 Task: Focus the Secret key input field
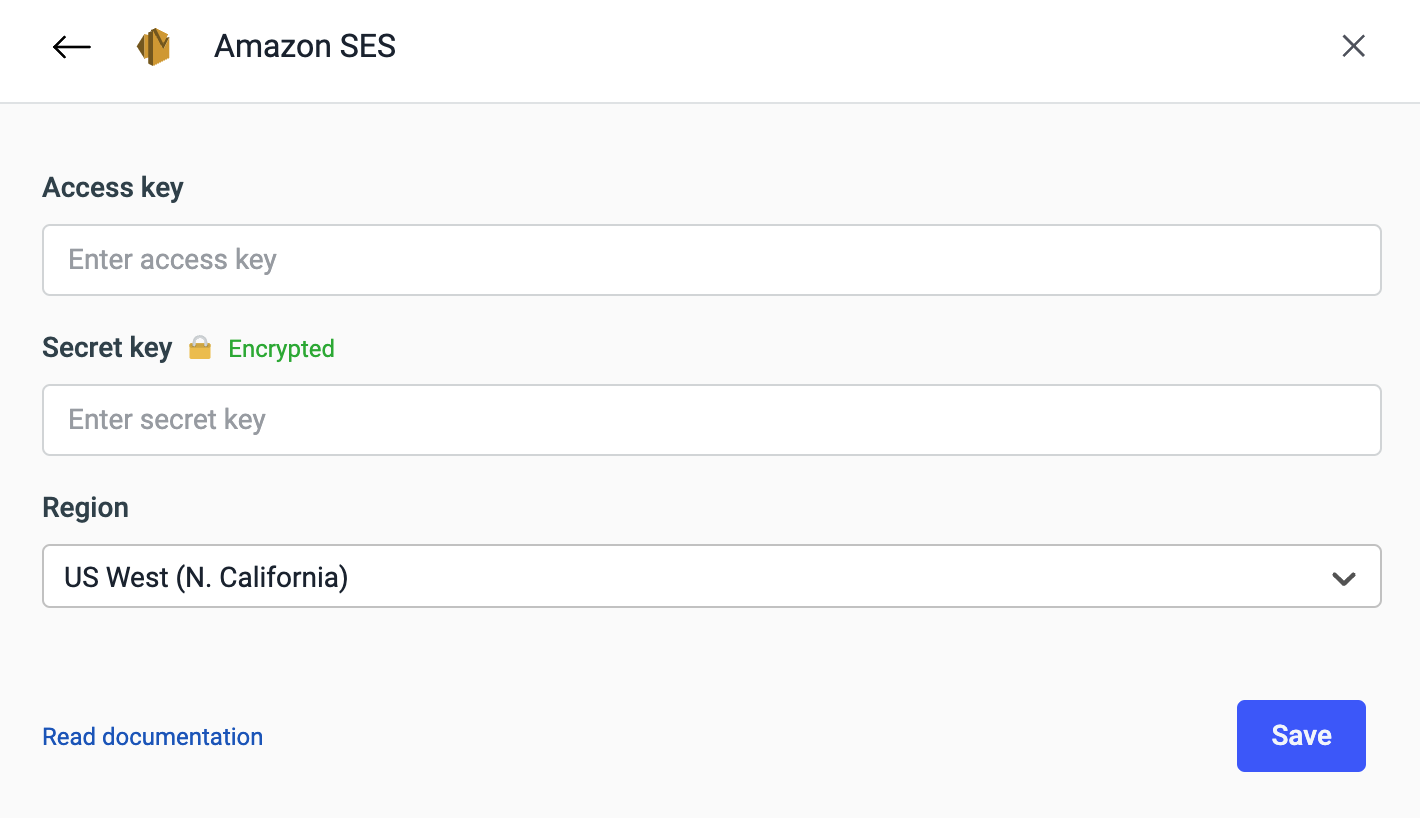point(711,420)
